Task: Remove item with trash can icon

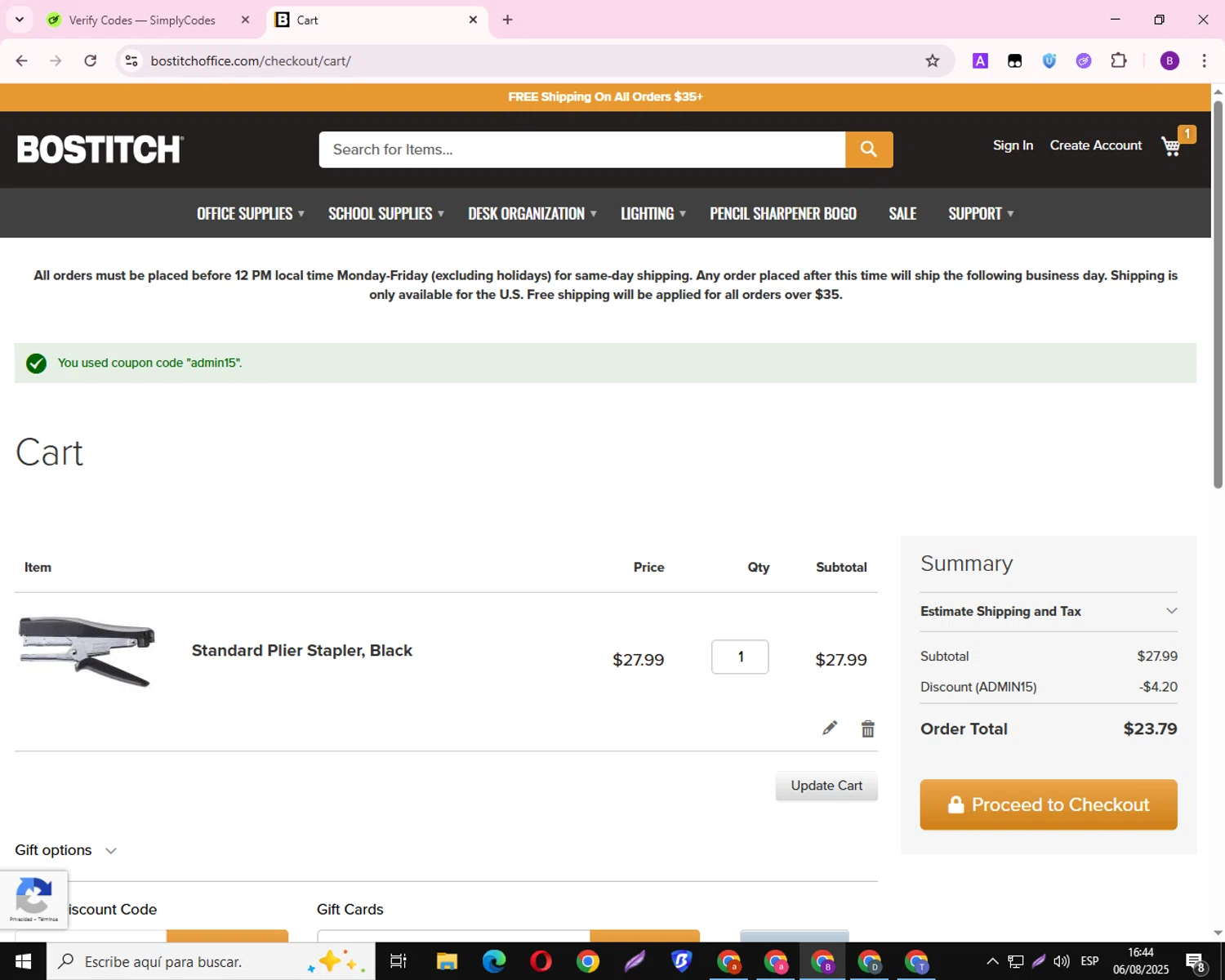Action: (x=867, y=728)
